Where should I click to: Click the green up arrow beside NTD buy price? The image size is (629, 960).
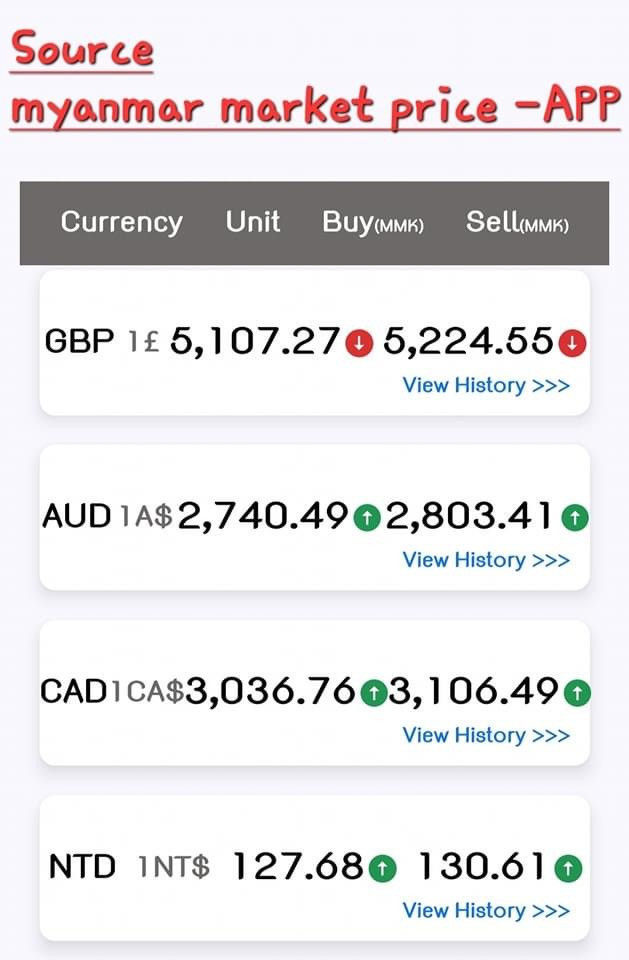coord(382,868)
